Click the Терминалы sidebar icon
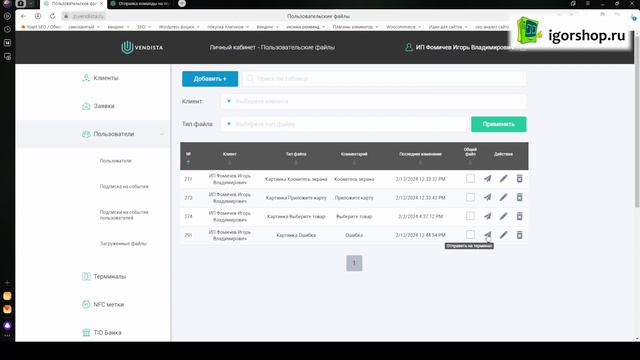Screen dimensions: 640x360 [x=86, y=276]
